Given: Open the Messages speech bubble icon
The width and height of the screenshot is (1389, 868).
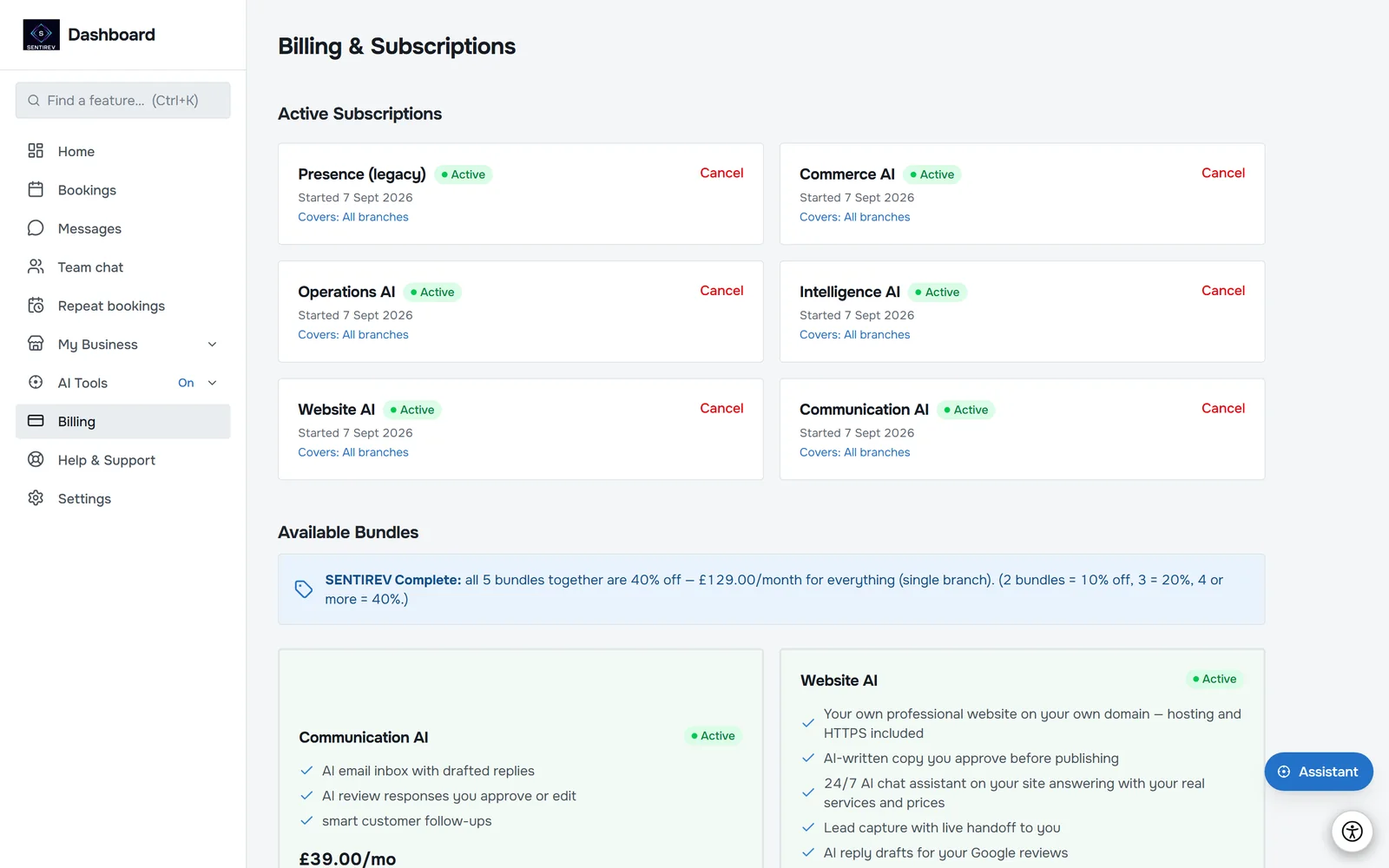Looking at the screenshot, I should [x=36, y=228].
